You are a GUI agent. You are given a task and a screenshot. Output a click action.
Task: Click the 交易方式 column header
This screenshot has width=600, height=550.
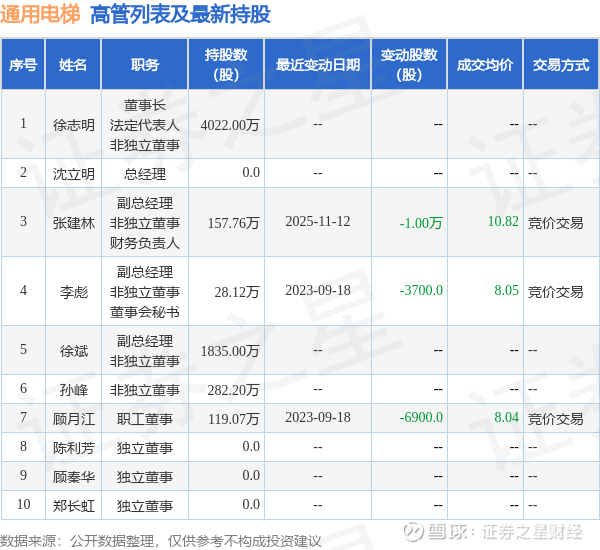561,64
